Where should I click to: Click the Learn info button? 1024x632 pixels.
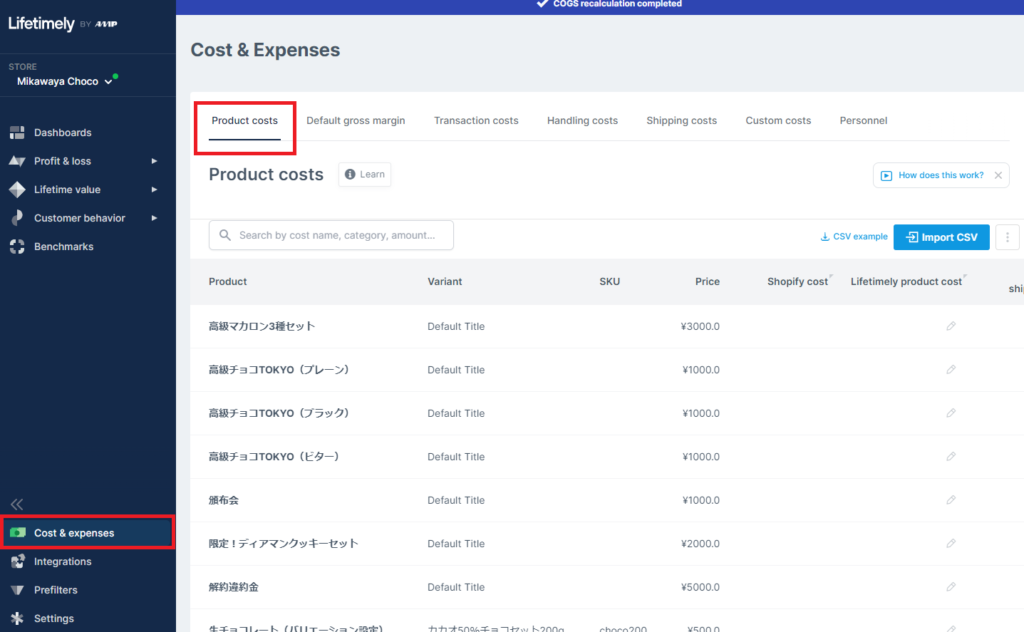364,174
